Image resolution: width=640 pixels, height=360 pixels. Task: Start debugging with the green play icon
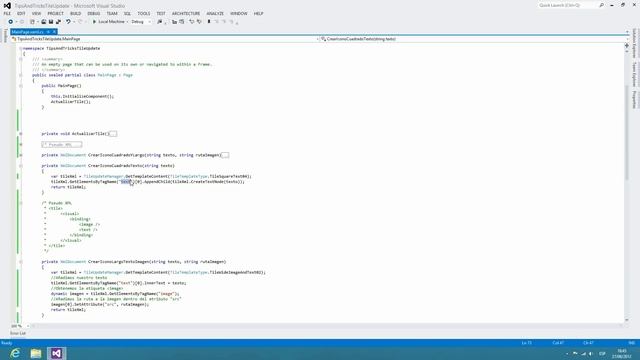94,22
